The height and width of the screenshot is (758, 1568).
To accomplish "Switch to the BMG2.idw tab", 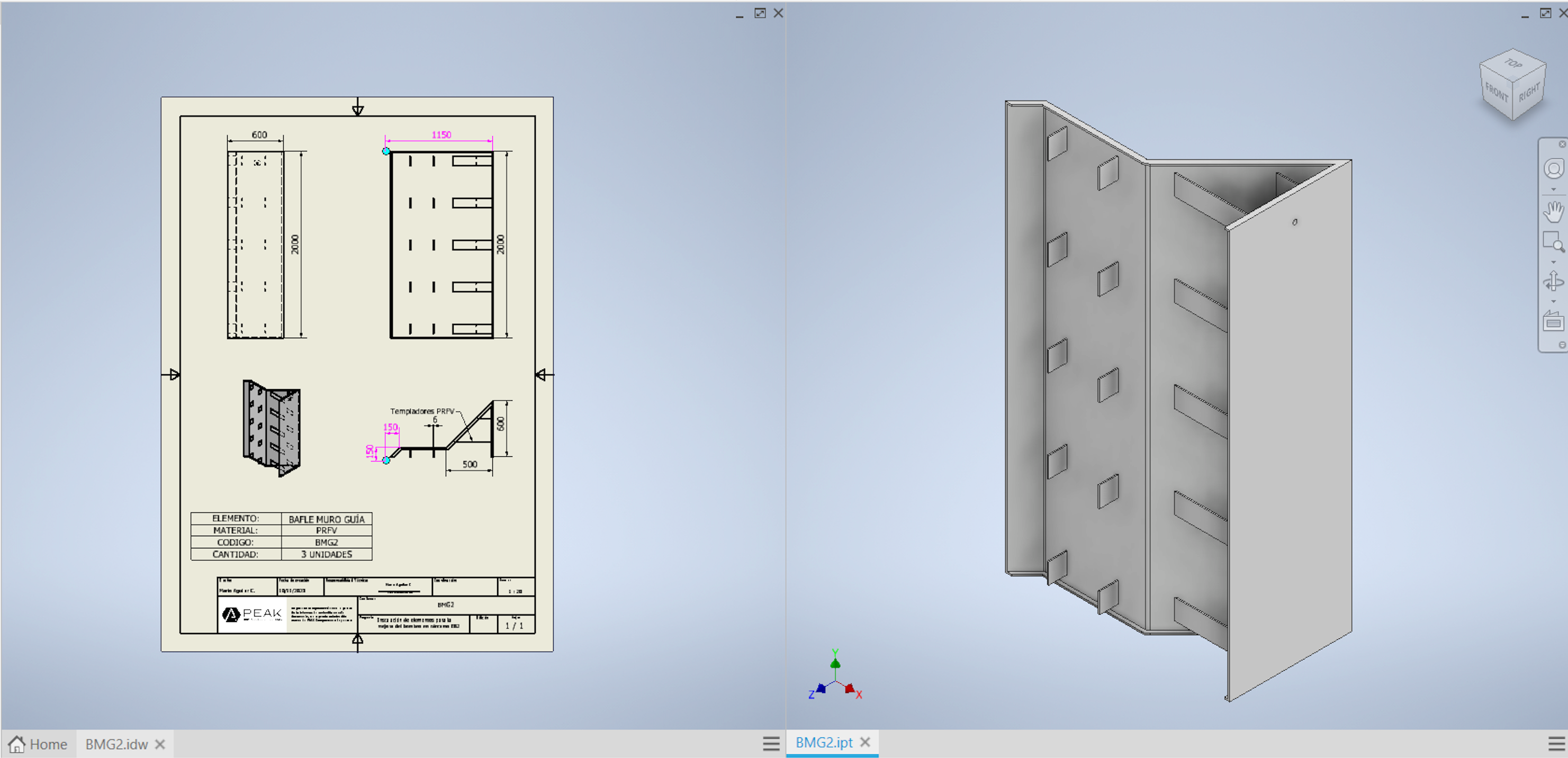I will (116, 744).
